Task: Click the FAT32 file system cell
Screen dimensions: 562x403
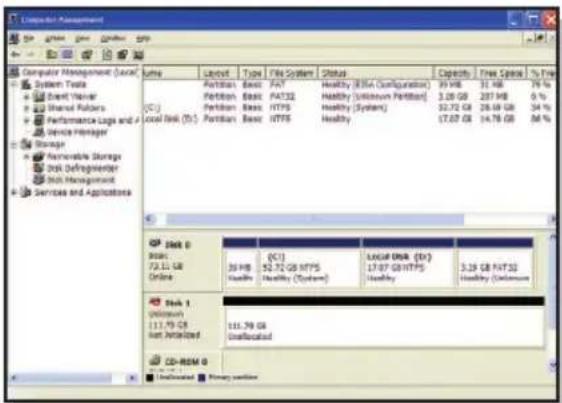Action: click(282, 96)
